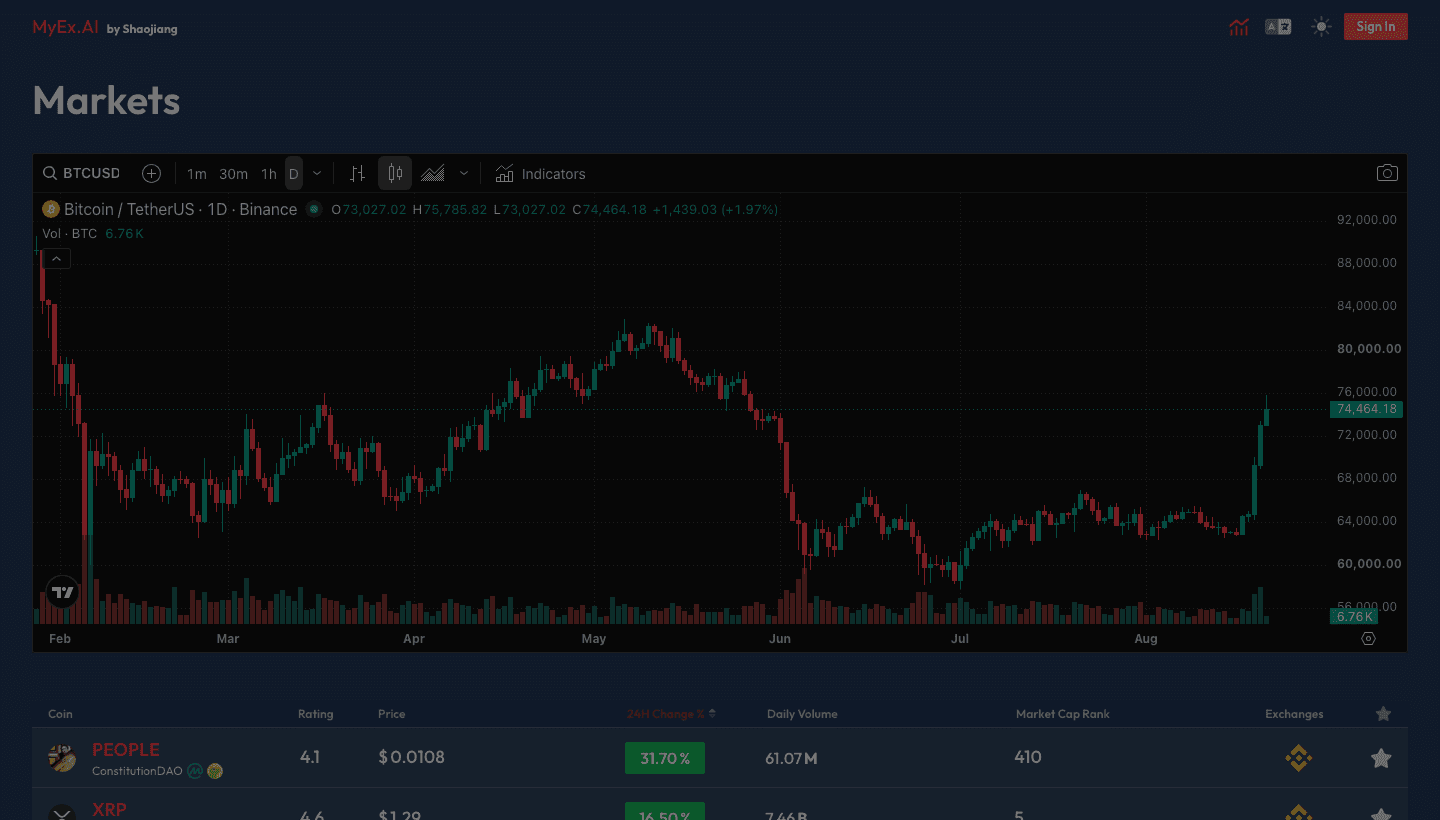
Task: Select the candlestick chart style icon
Action: pos(395,173)
